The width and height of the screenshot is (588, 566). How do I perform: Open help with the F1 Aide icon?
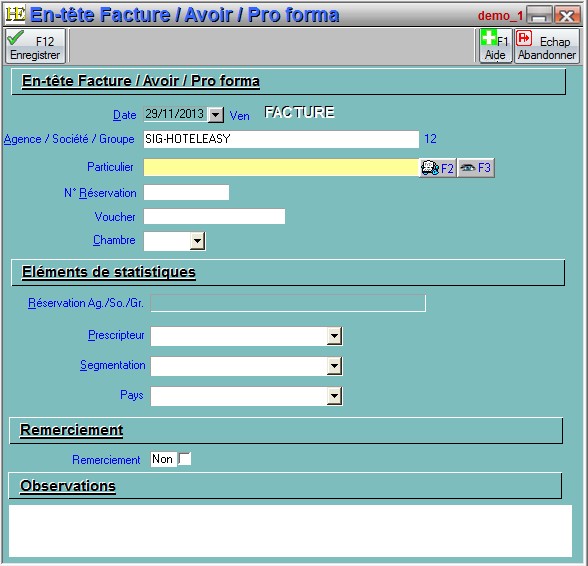[496, 46]
